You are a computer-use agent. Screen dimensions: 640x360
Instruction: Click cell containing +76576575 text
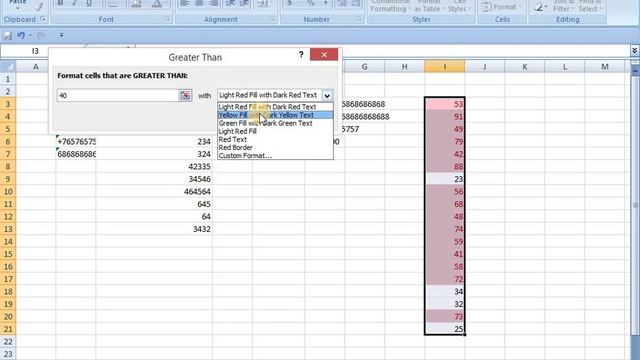click(76, 142)
